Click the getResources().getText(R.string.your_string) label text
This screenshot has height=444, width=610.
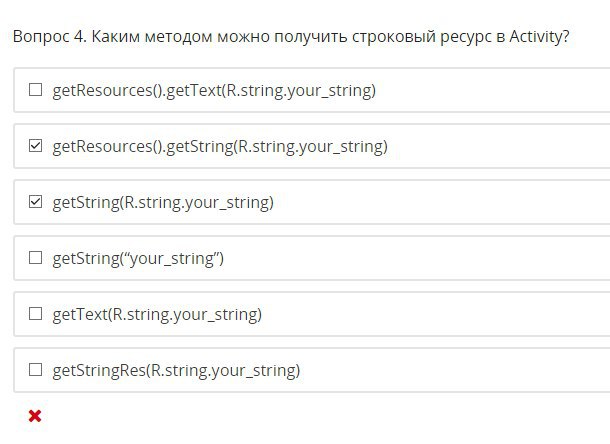tap(214, 91)
